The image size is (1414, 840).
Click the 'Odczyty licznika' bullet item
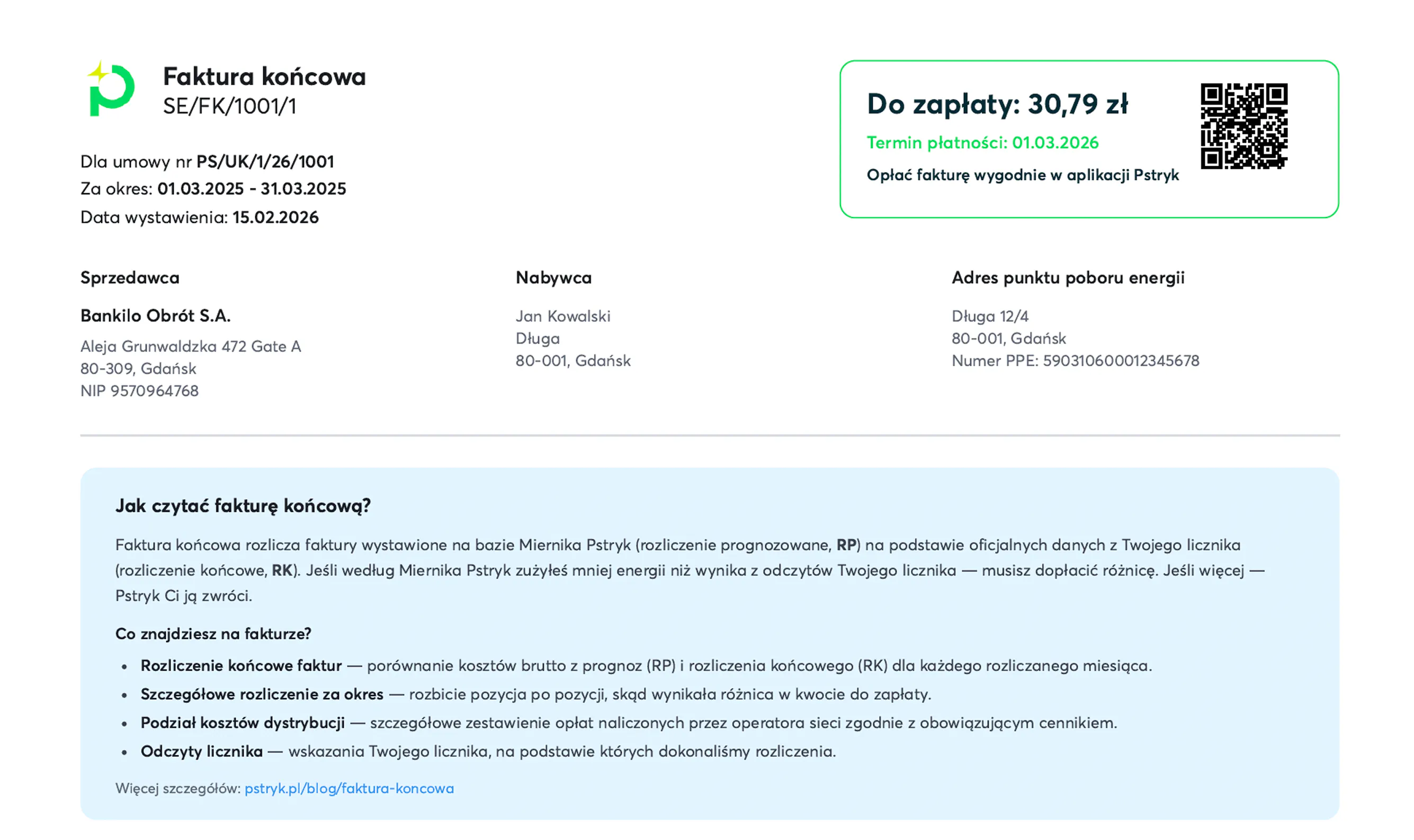202,752
